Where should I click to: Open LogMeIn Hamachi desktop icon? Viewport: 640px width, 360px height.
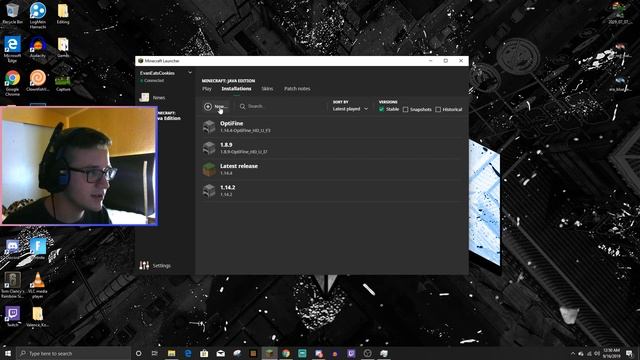38,15
